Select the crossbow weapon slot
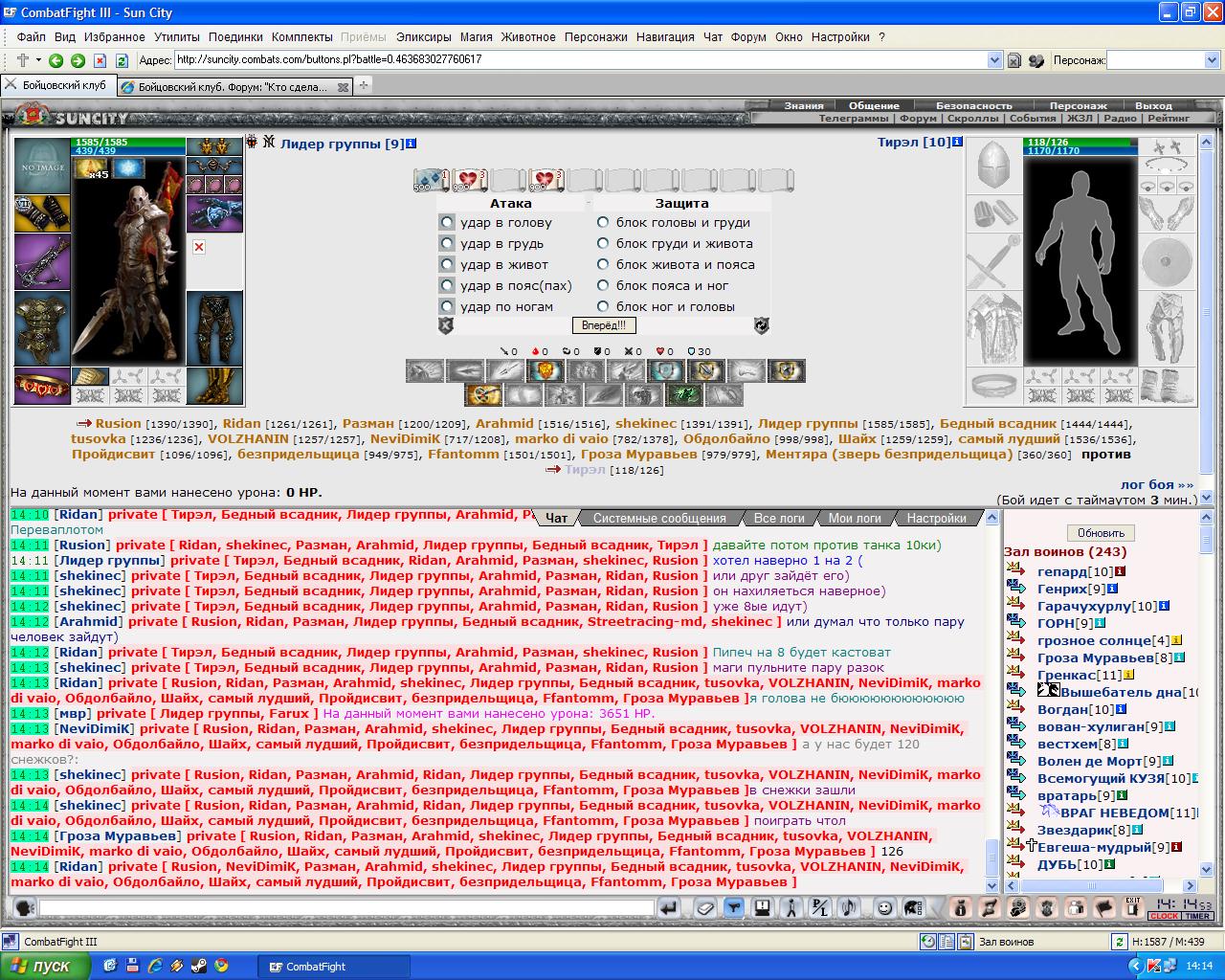This screenshot has width=1225, height=980. pyautogui.click(x=42, y=261)
